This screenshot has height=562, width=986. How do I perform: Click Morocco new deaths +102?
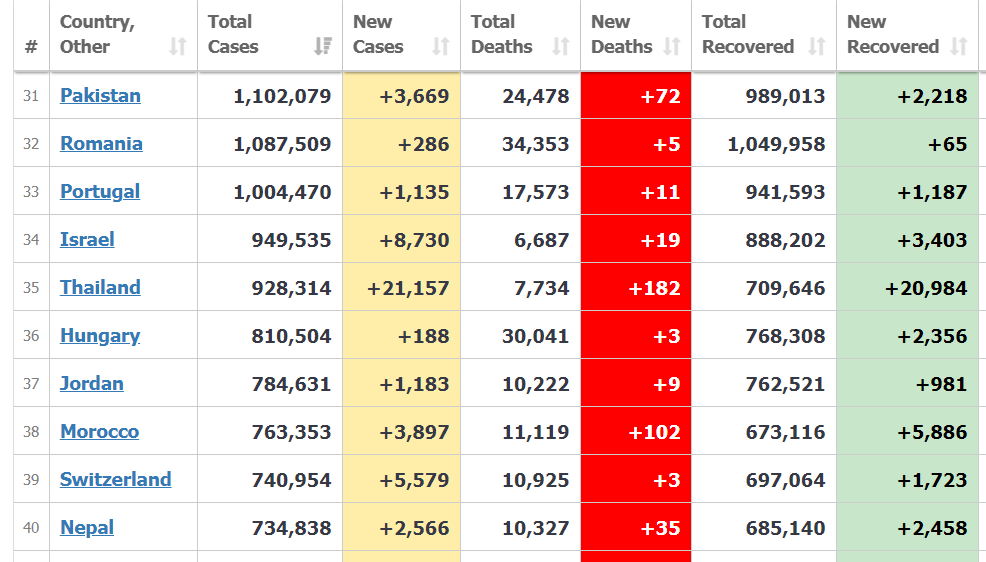click(x=655, y=432)
